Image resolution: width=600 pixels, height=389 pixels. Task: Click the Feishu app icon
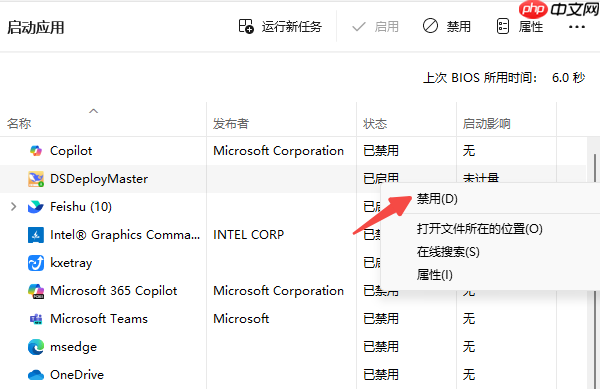coord(36,207)
